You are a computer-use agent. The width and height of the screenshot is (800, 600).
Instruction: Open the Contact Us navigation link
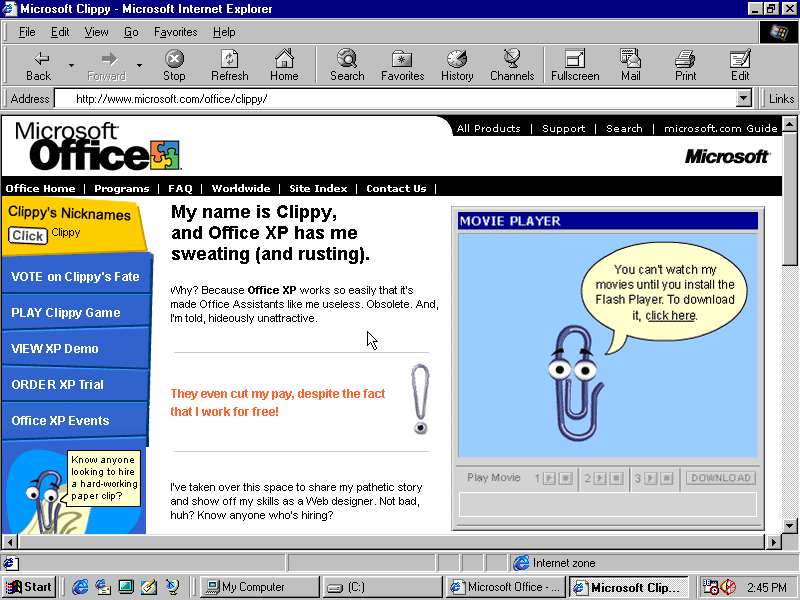pyautogui.click(x=396, y=188)
